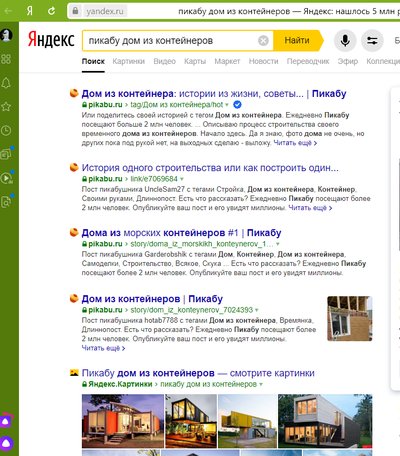Launch Alice assistant purple icon at bottom
Viewport: 400px width, 456px height.
click(6, 443)
